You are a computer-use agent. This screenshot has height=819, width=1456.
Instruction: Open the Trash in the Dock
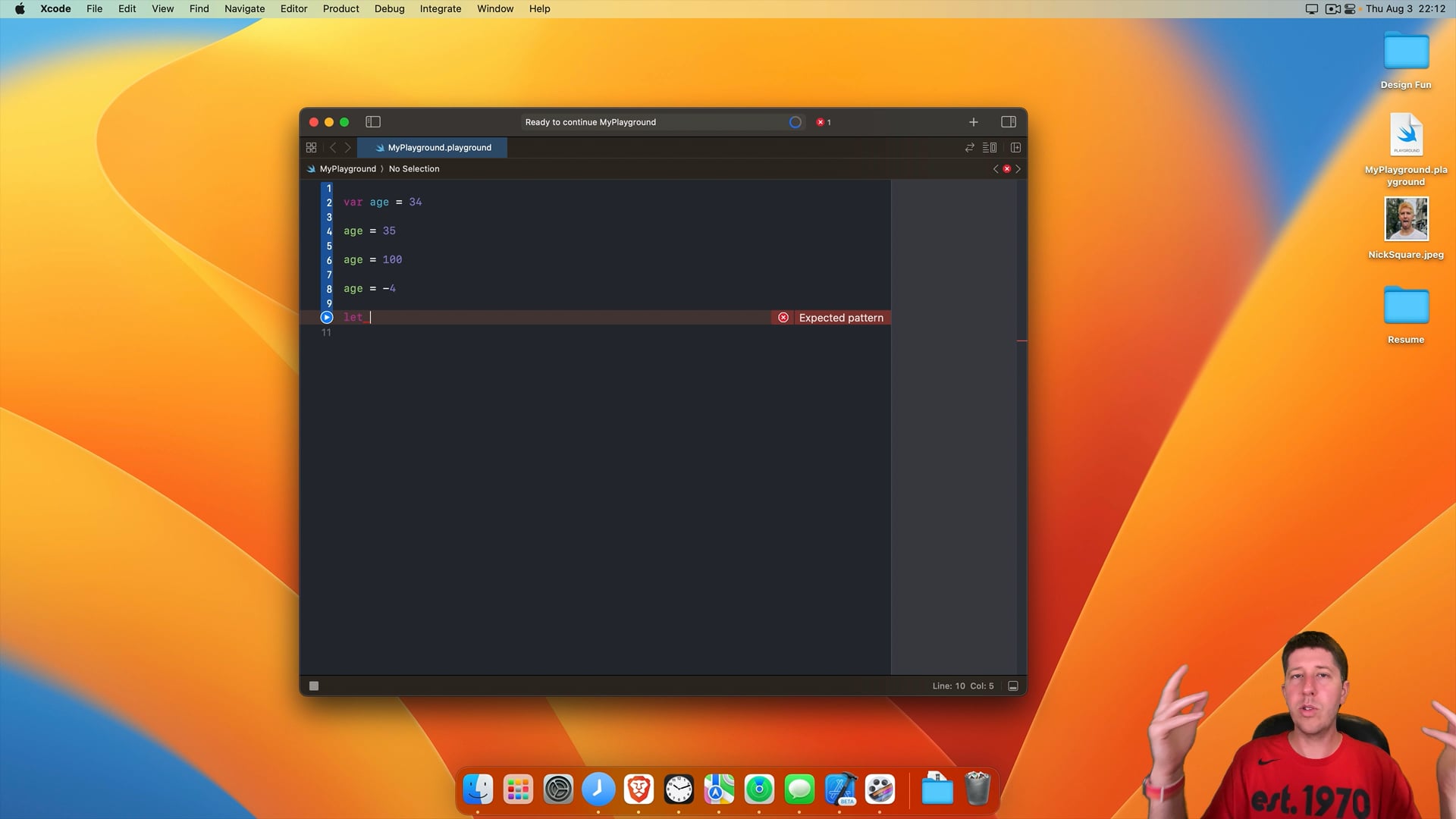(x=977, y=789)
